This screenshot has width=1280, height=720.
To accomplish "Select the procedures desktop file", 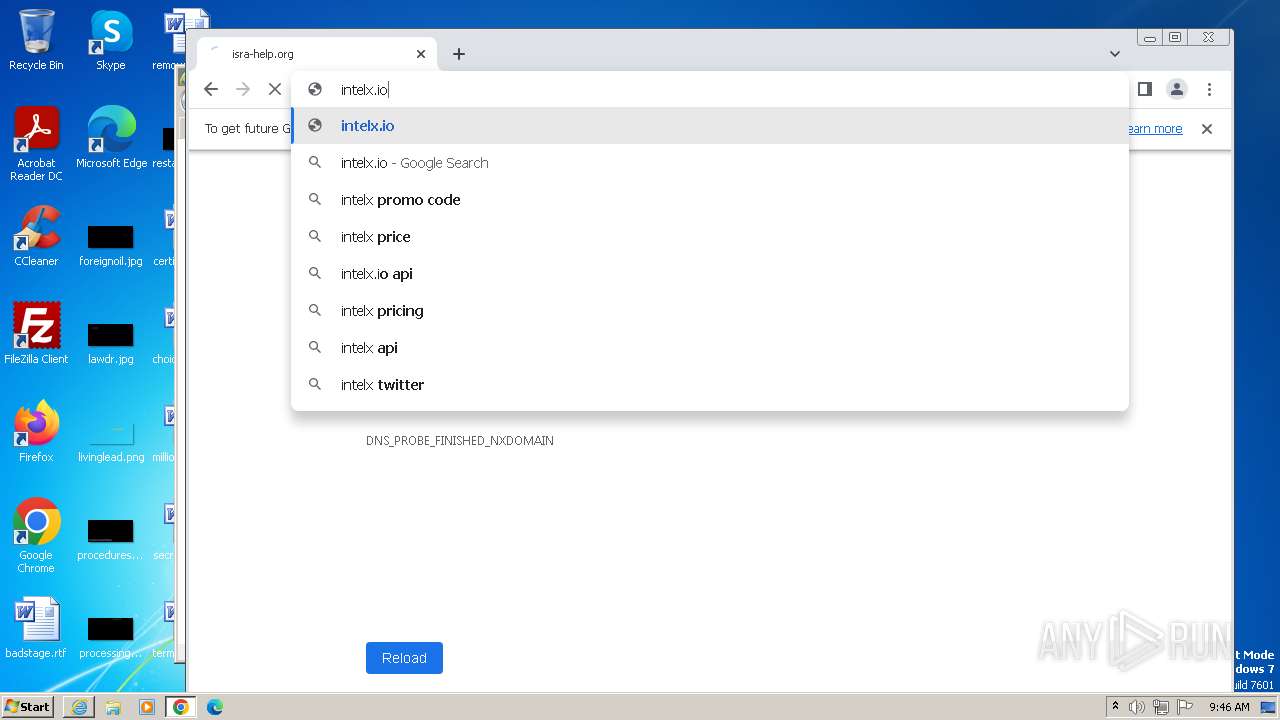I will coord(111,540).
